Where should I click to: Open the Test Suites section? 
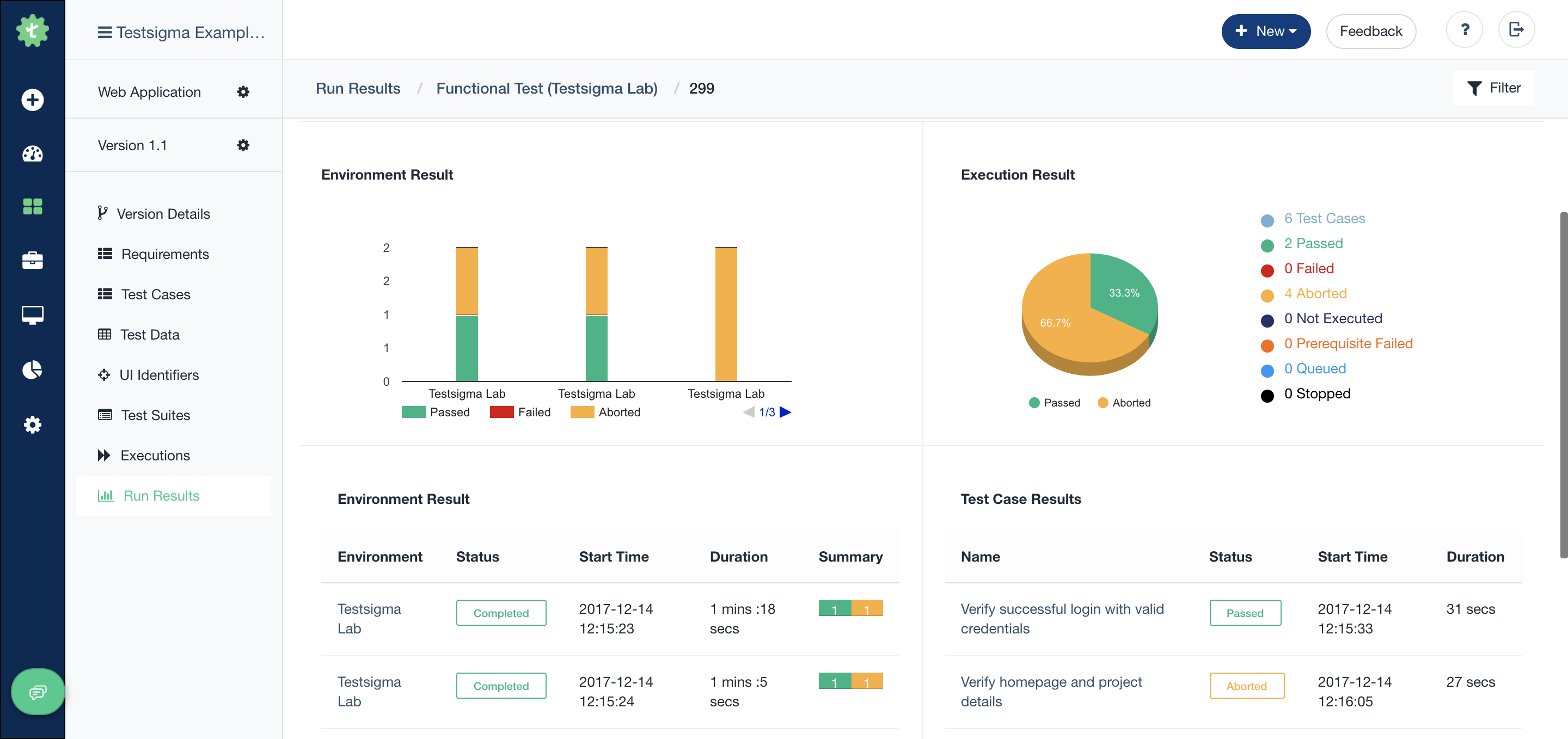pos(155,415)
